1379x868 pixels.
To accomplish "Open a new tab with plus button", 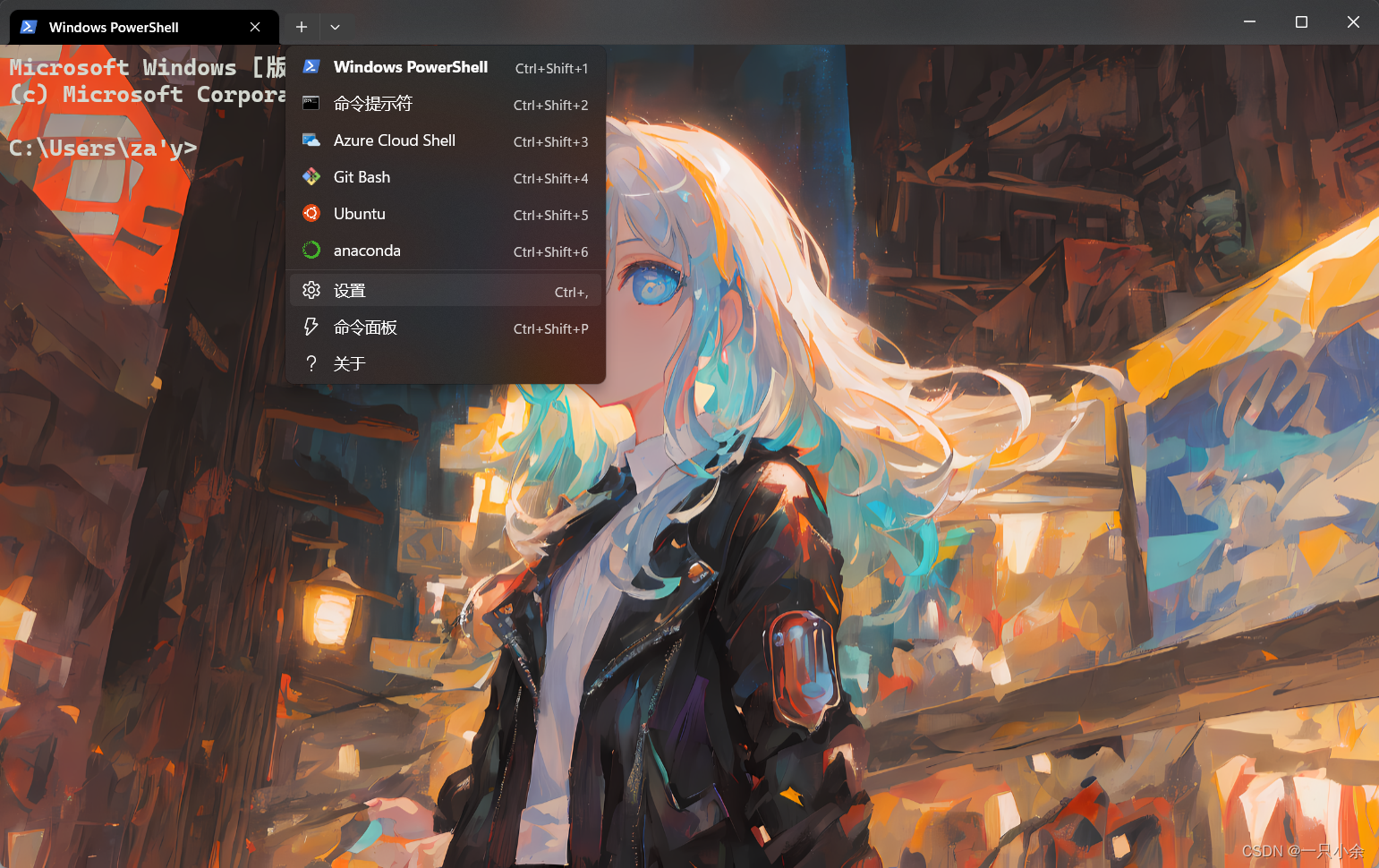I will [302, 27].
